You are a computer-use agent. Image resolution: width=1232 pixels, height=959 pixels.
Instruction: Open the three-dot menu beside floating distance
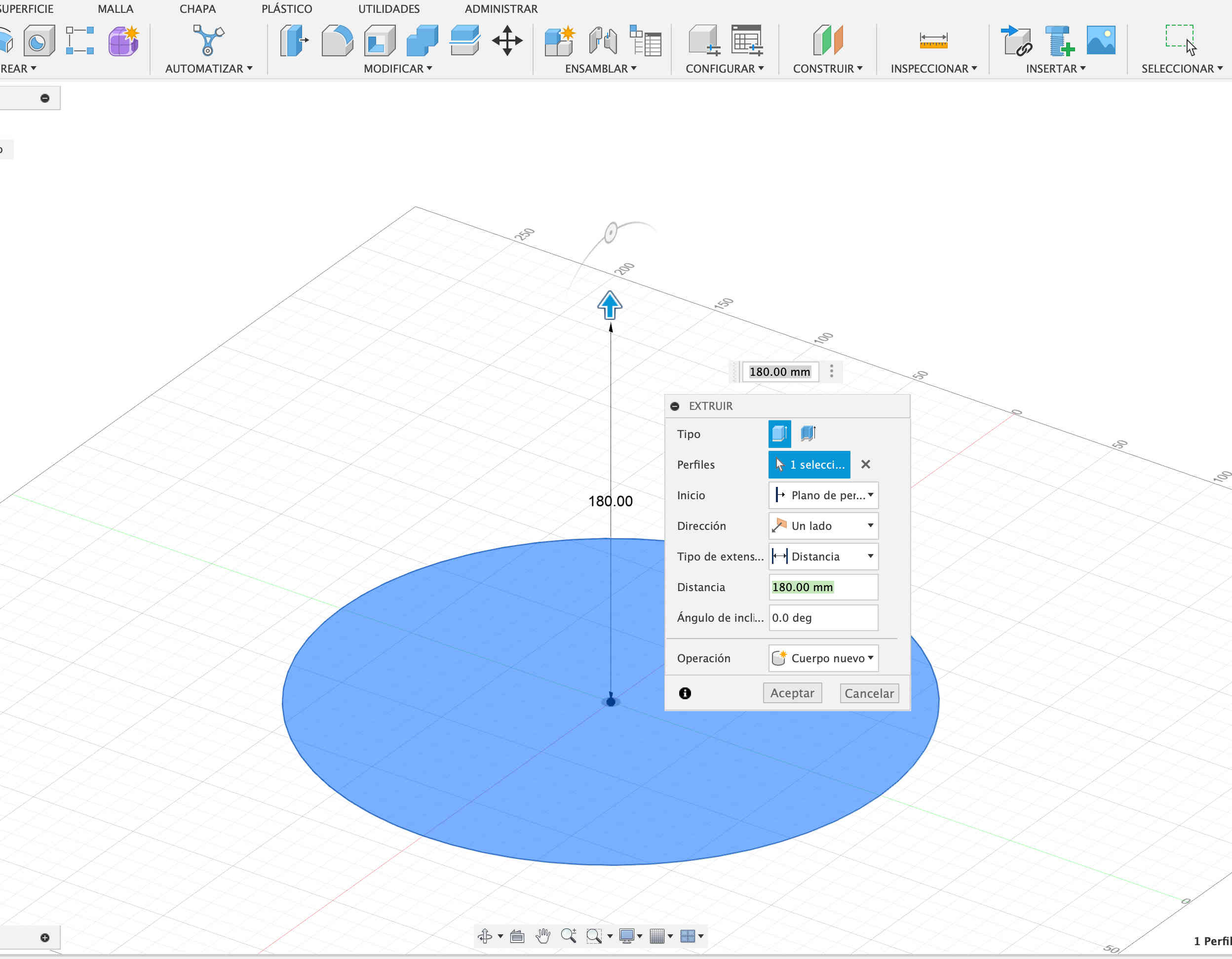click(832, 371)
